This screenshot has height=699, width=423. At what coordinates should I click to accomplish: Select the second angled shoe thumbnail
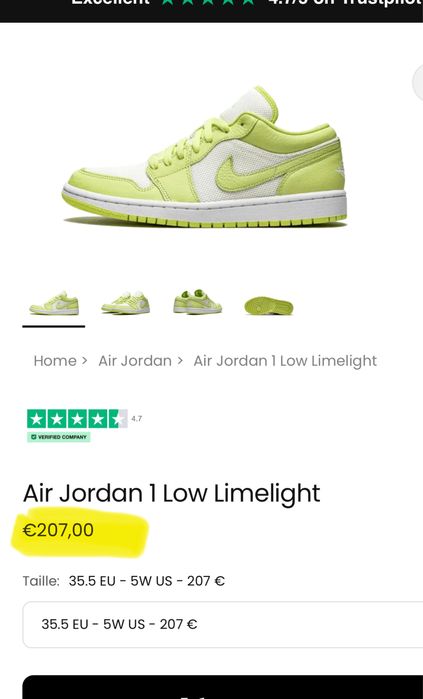[125, 304]
